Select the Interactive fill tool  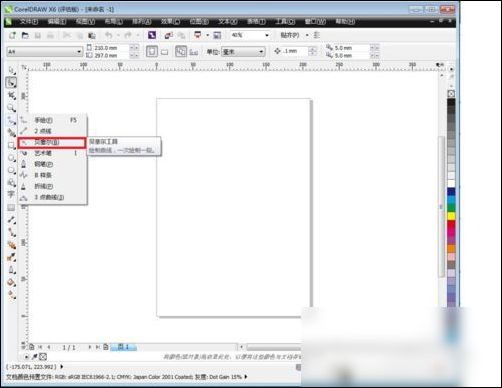point(11,295)
